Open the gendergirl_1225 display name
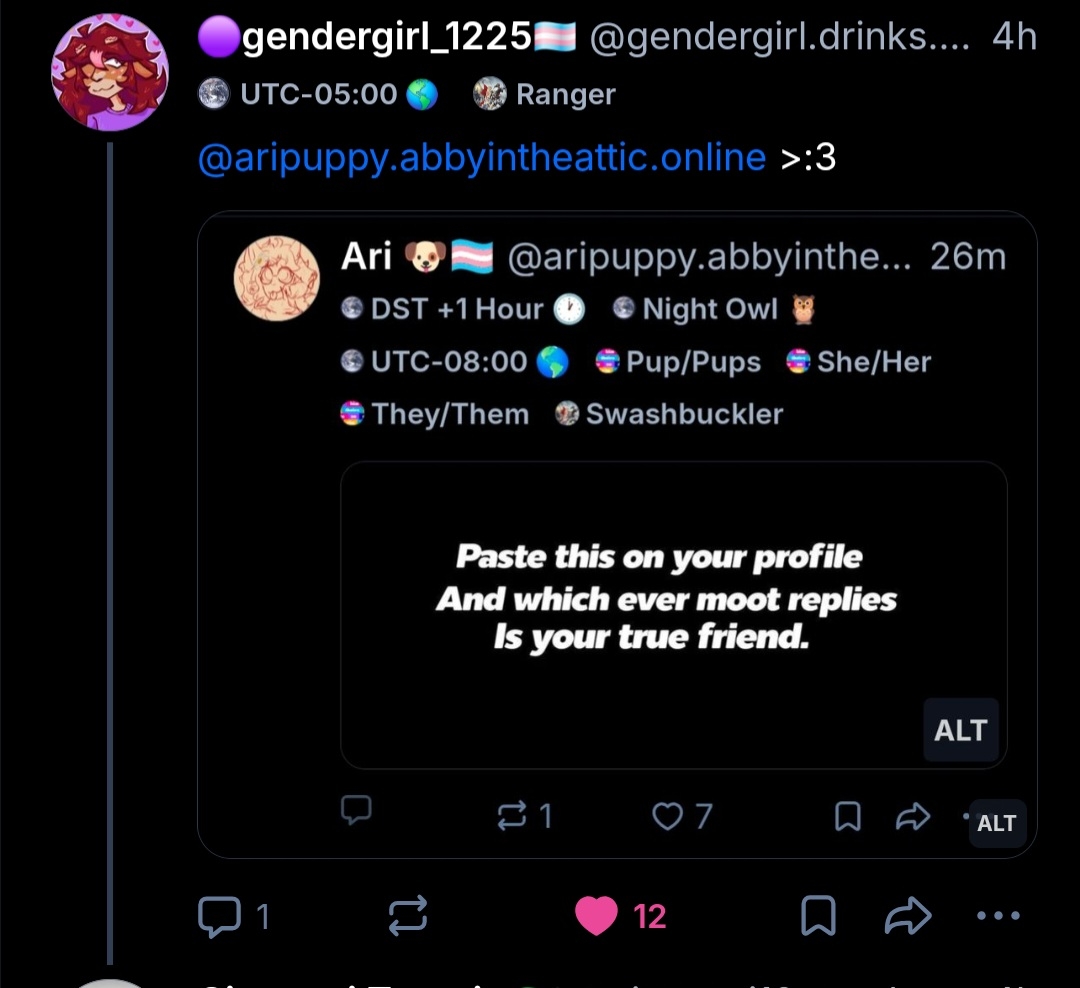 (386, 38)
